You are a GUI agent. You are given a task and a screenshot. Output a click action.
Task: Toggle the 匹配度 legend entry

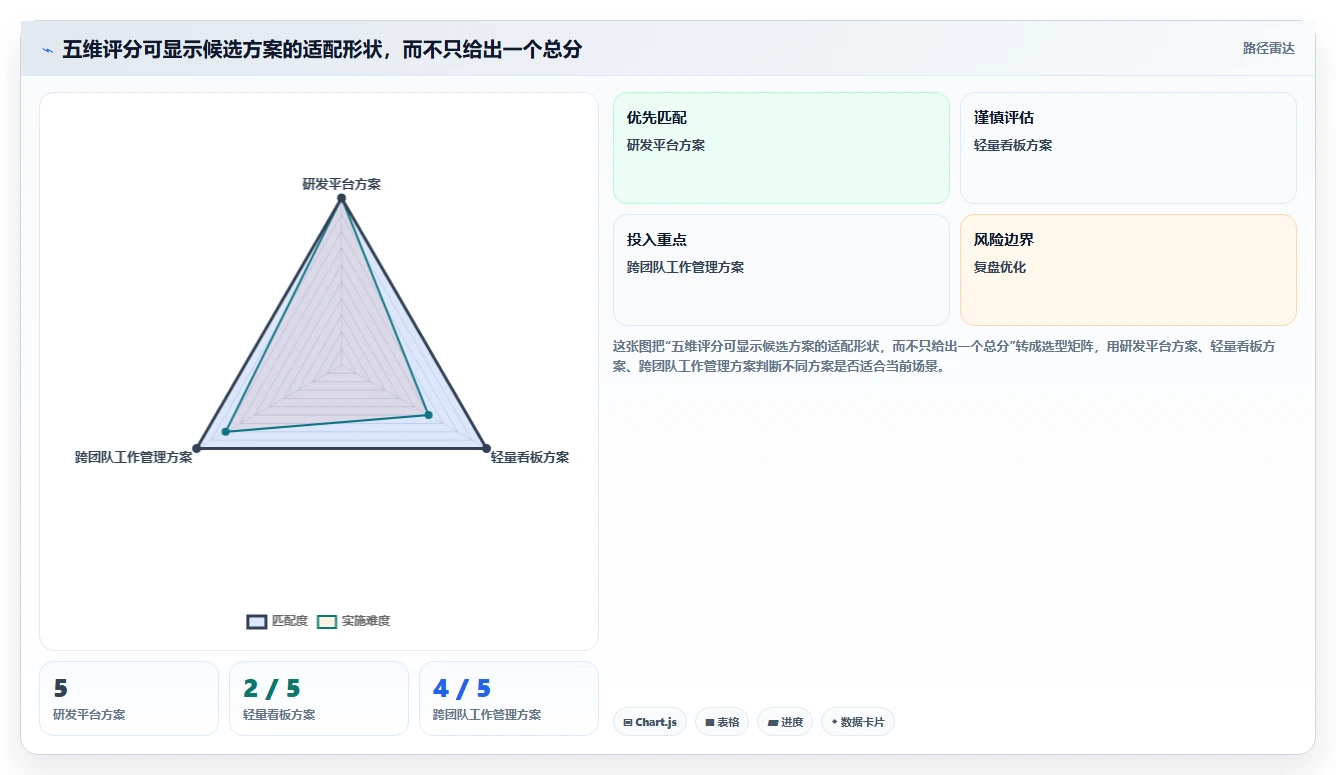277,621
